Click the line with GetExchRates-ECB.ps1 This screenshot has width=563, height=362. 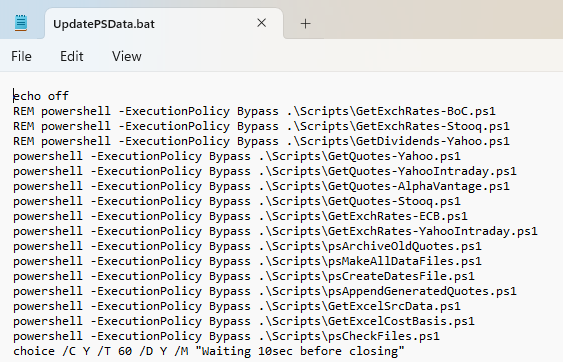[x=241, y=216]
